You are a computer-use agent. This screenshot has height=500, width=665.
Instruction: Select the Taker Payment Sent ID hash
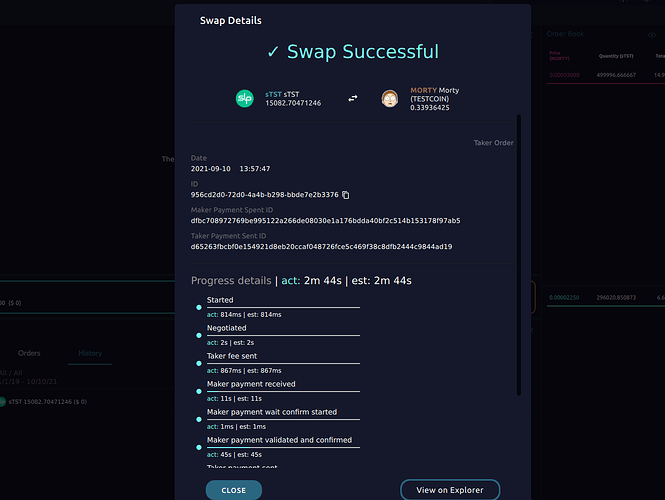pos(321,246)
